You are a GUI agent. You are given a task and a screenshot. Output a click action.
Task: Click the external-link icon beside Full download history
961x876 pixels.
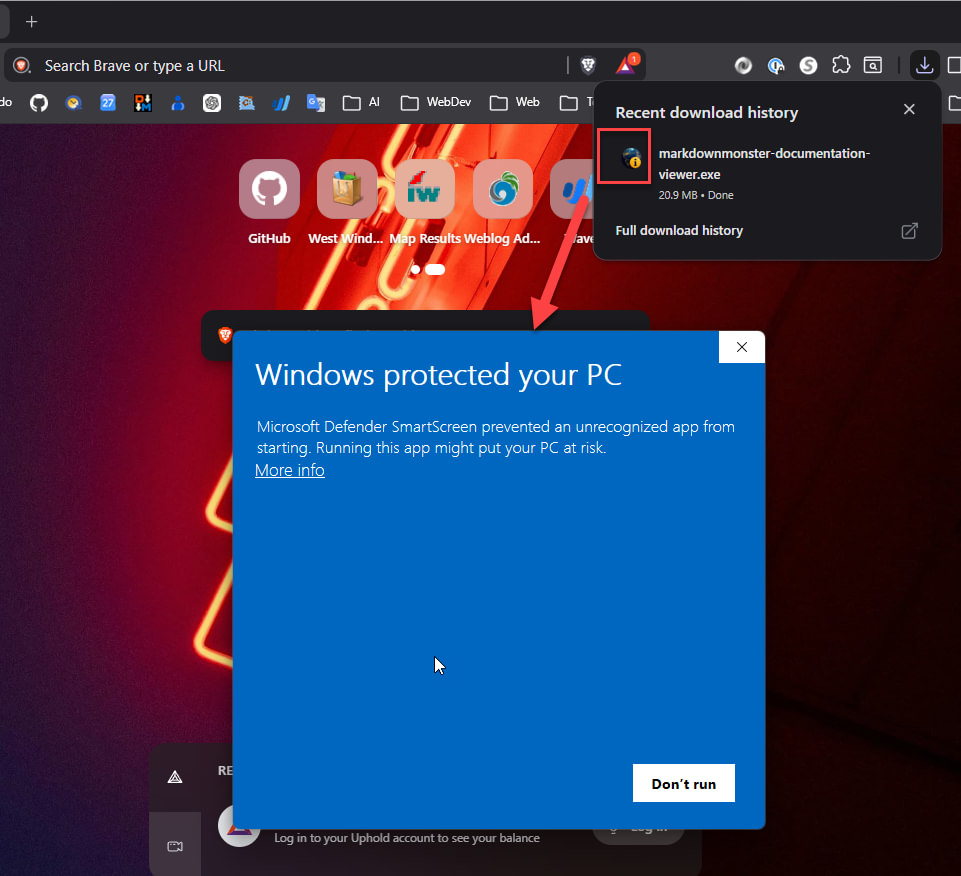(909, 230)
